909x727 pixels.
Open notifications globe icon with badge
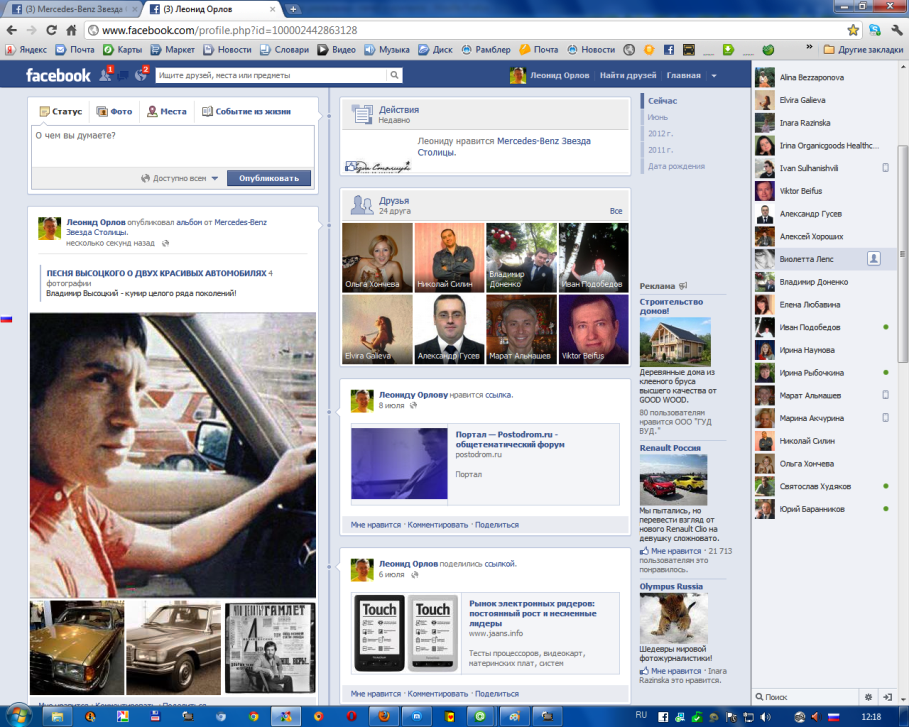(x=141, y=75)
